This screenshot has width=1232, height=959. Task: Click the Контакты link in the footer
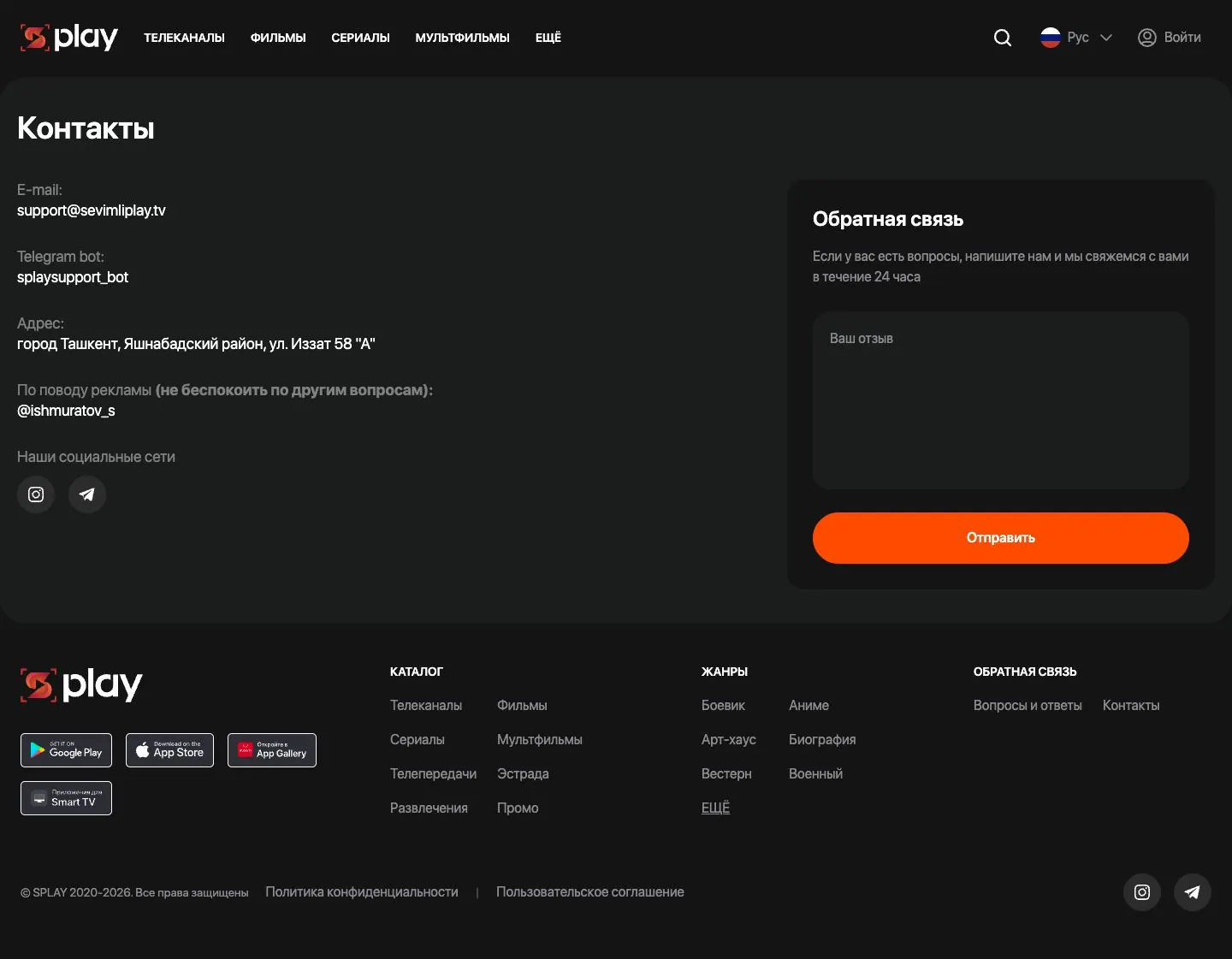[x=1131, y=706]
